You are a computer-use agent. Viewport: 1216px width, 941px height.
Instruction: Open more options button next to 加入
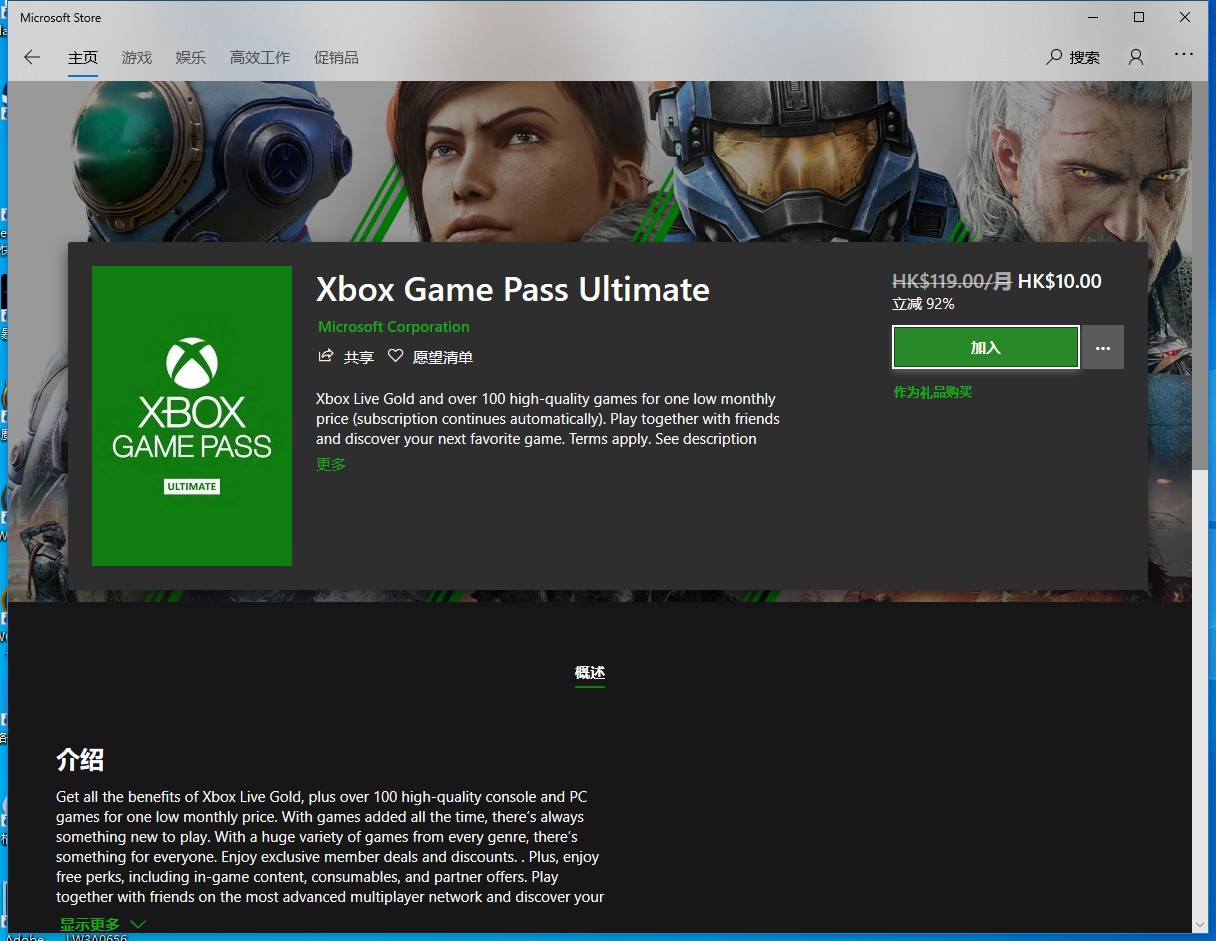(1103, 348)
